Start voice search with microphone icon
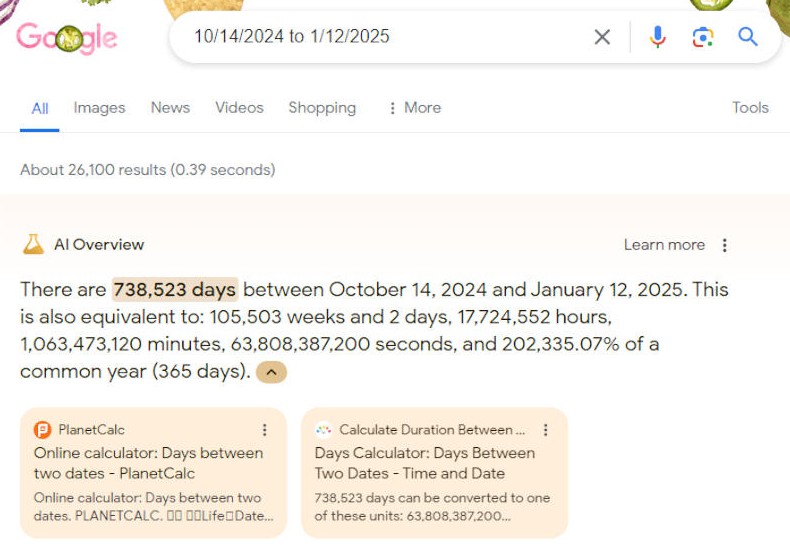 coord(657,37)
